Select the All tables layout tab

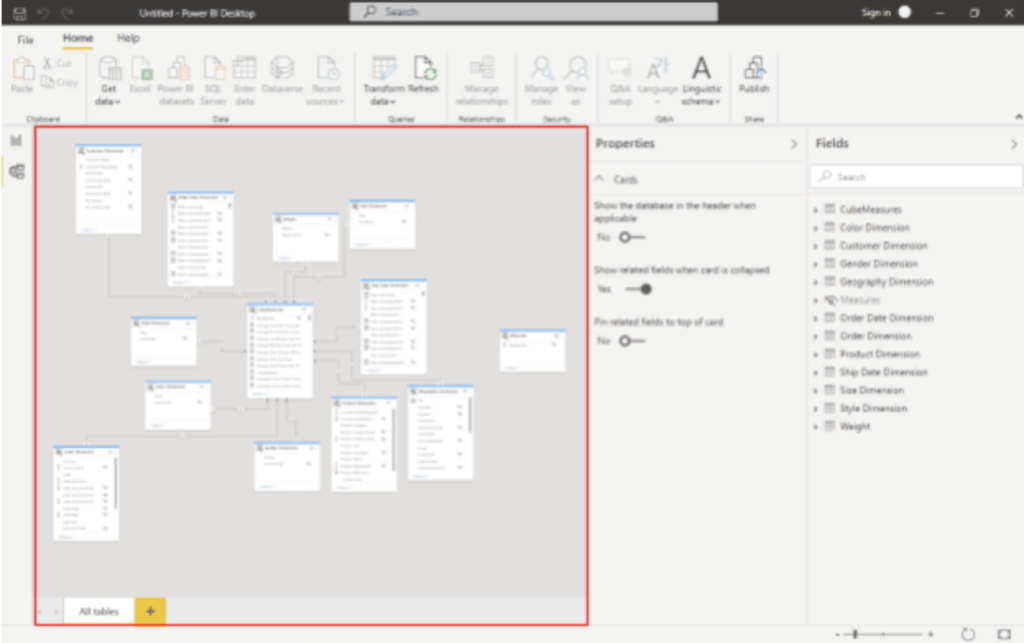pos(99,612)
